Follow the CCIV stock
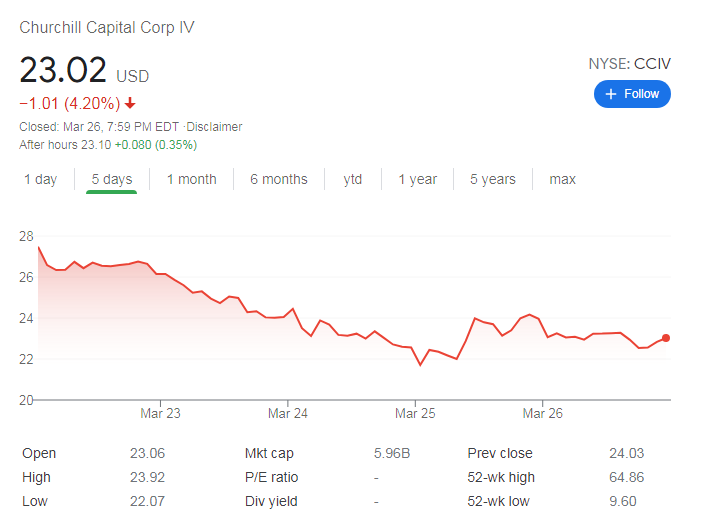This screenshot has width=702, height=525. [x=632, y=94]
